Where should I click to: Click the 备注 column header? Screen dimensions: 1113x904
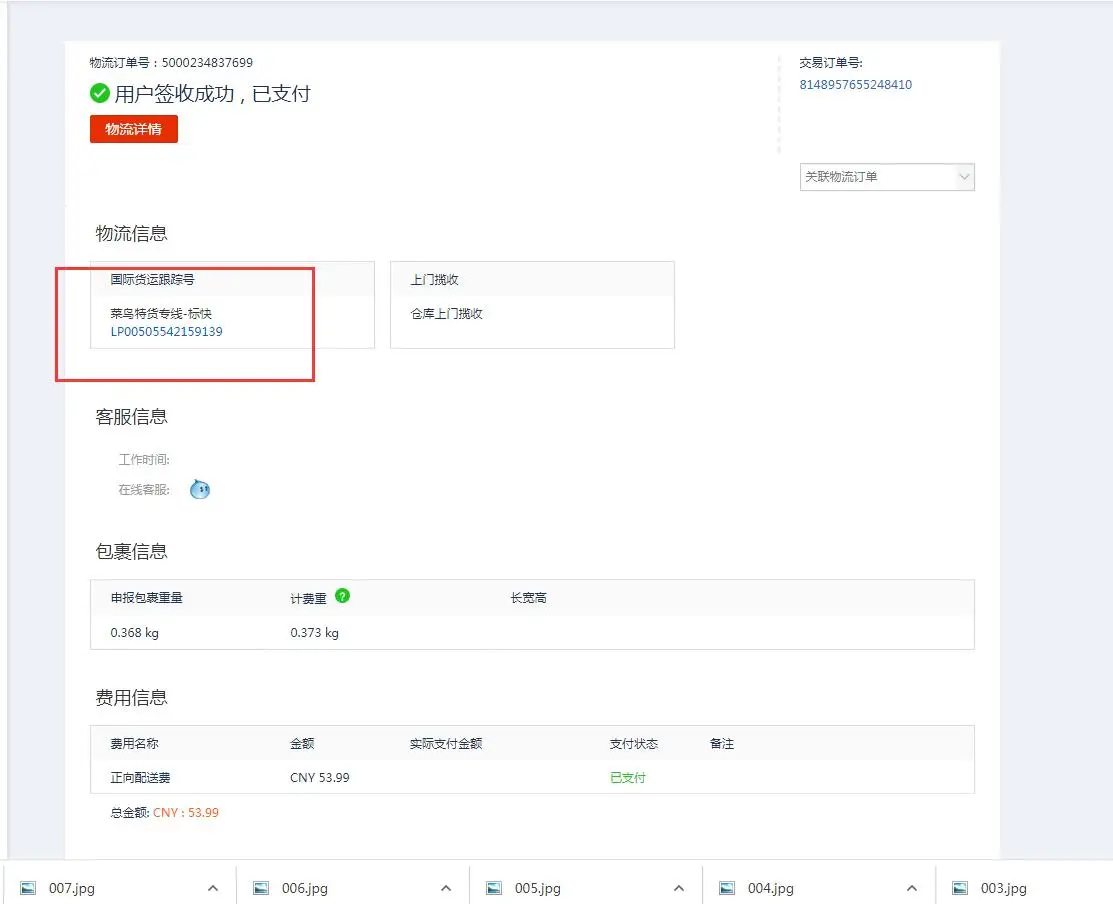(x=722, y=744)
